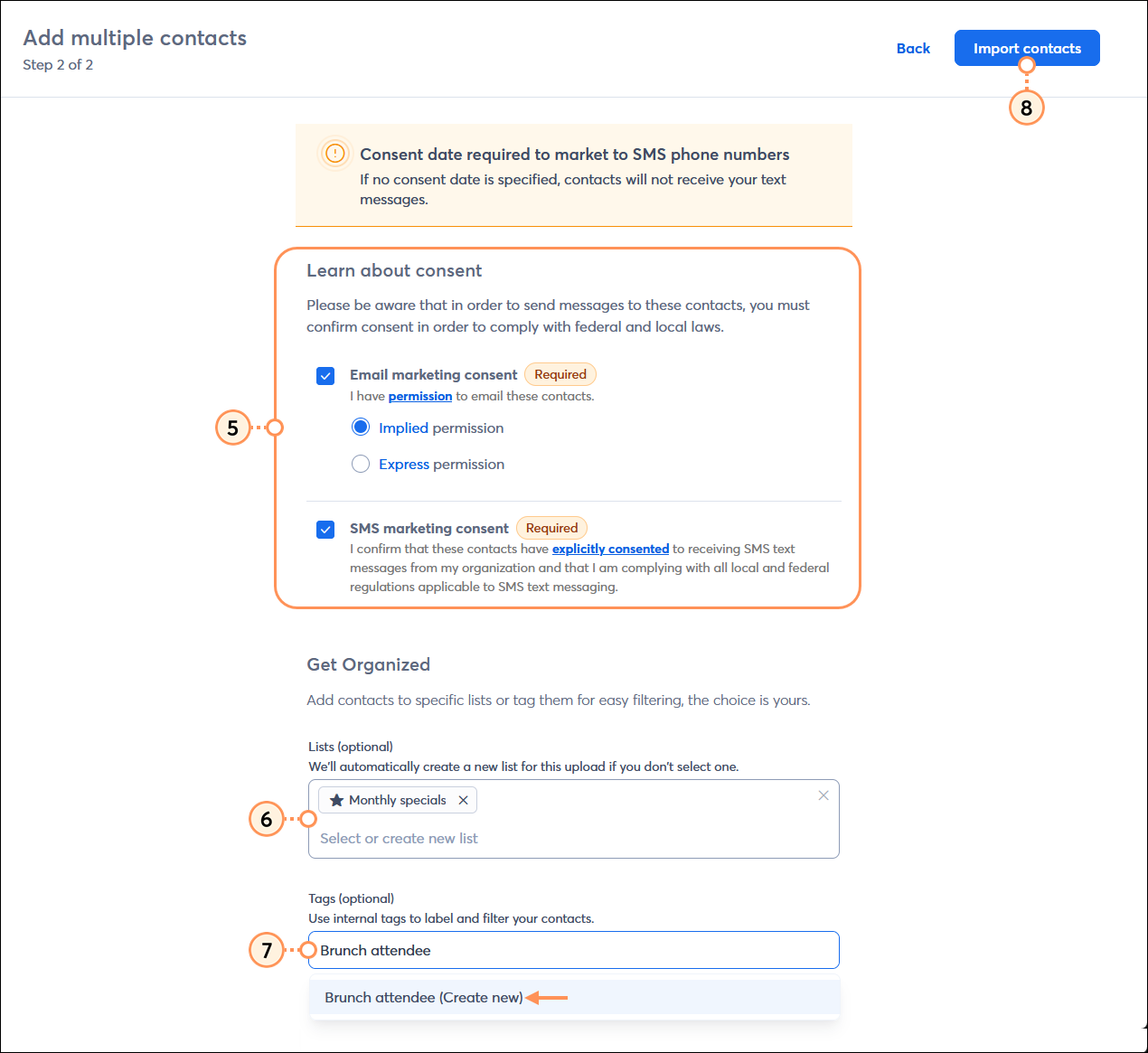Viewport: 1148px width, 1053px height.
Task: Click the numbered callout 7 marker
Action: tap(266, 951)
